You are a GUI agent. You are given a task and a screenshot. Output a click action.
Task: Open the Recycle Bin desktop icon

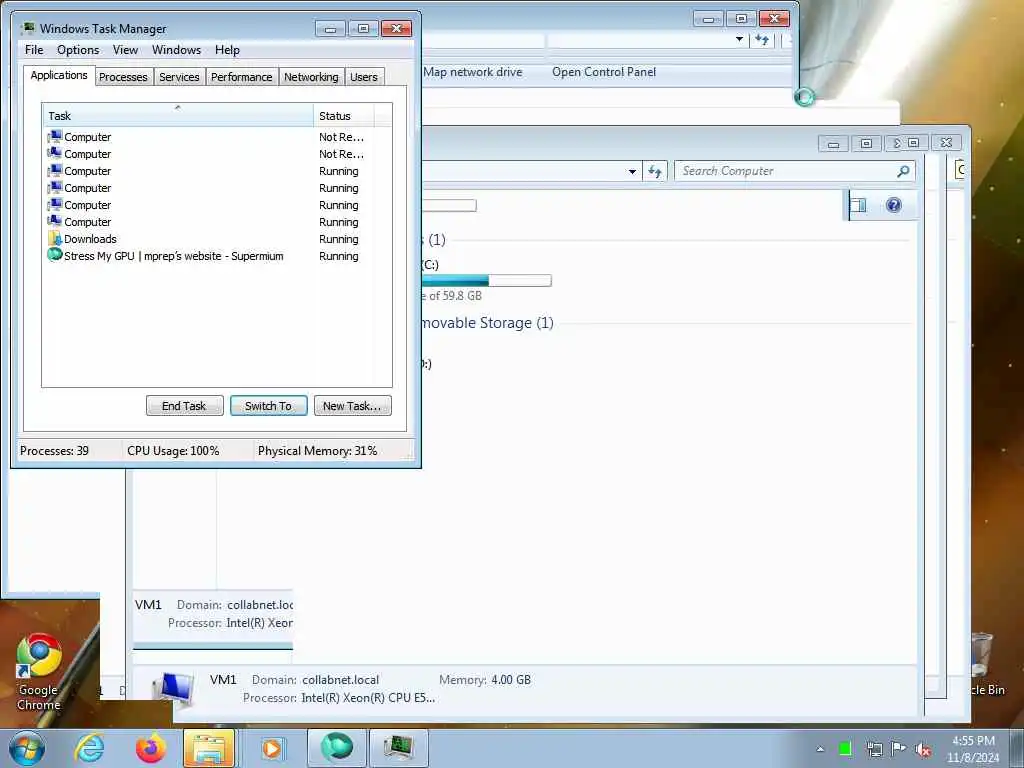(x=984, y=664)
